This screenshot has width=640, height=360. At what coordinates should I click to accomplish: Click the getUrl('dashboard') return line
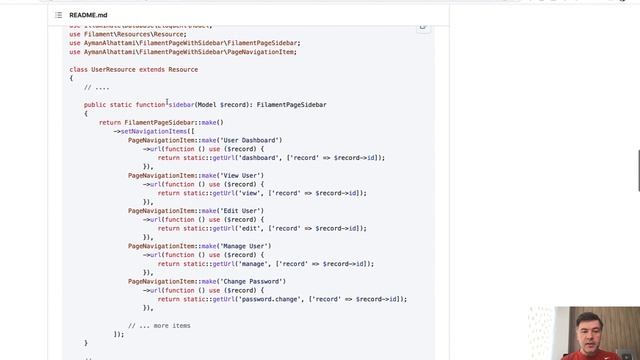pos(271,158)
